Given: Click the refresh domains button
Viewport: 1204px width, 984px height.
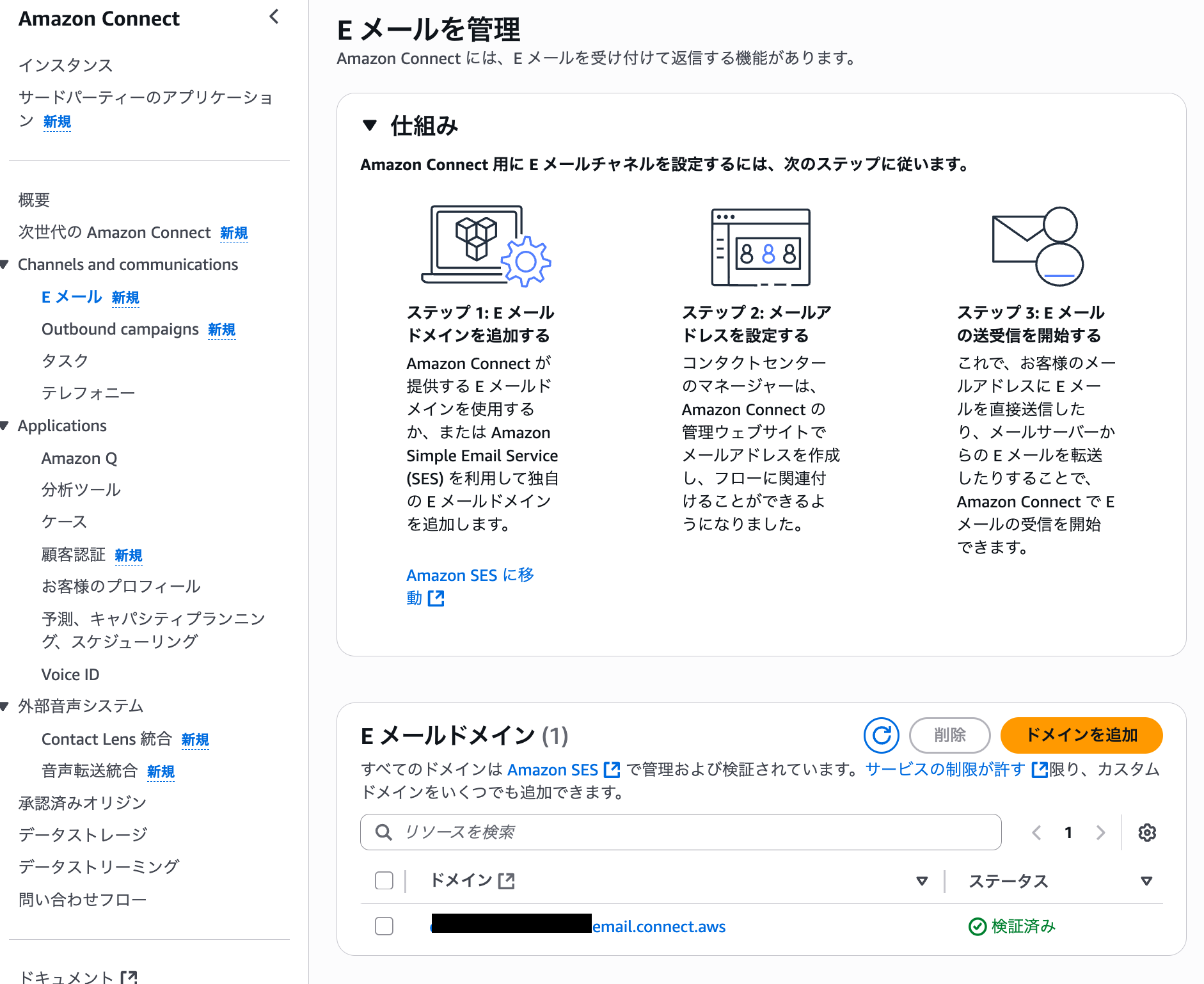Looking at the screenshot, I should [x=881, y=735].
